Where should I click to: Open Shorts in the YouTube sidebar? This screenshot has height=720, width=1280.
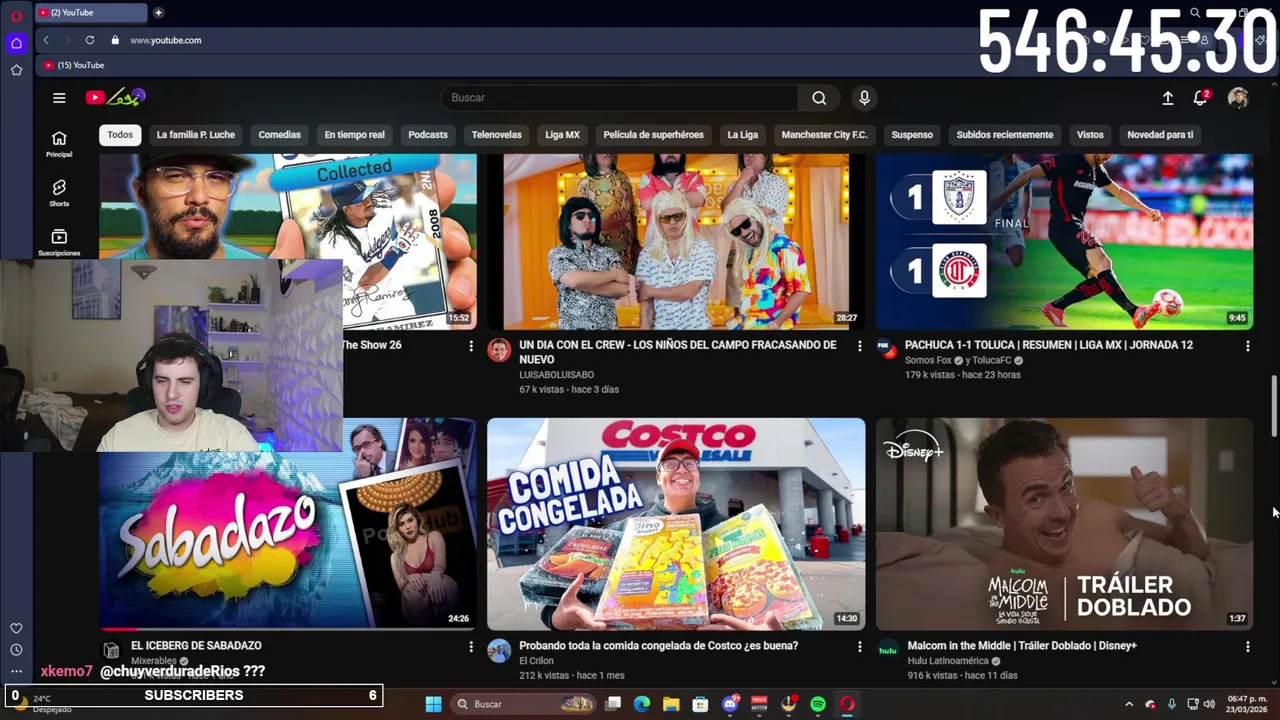click(x=59, y=193)
